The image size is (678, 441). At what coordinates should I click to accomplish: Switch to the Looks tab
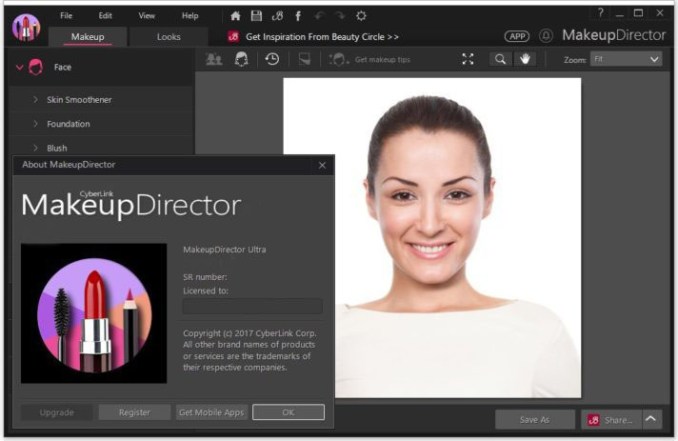click(169, 37)
